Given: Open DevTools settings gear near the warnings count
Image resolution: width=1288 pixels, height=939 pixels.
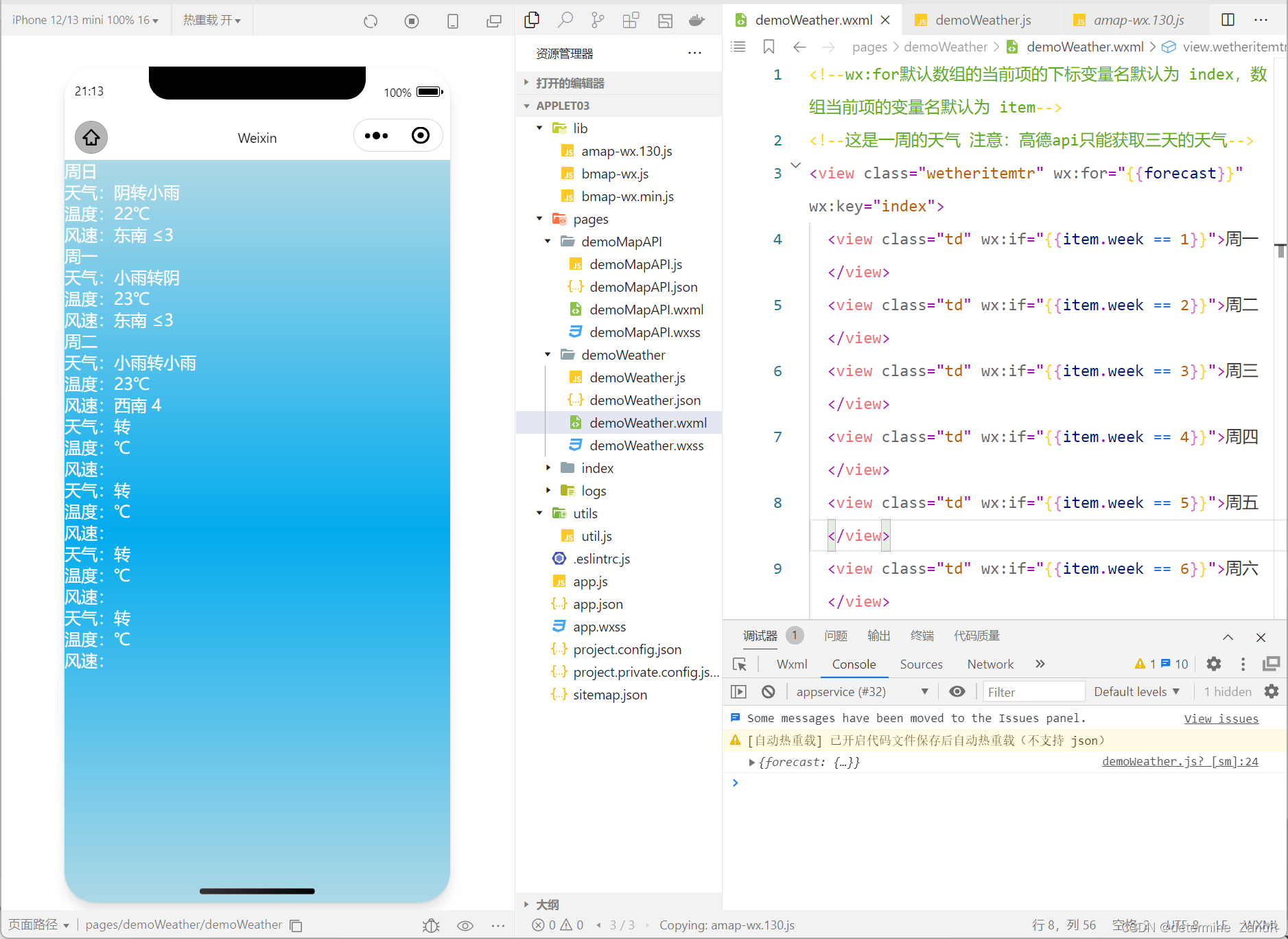Looking at the screenshot, I should point(1214,664).
